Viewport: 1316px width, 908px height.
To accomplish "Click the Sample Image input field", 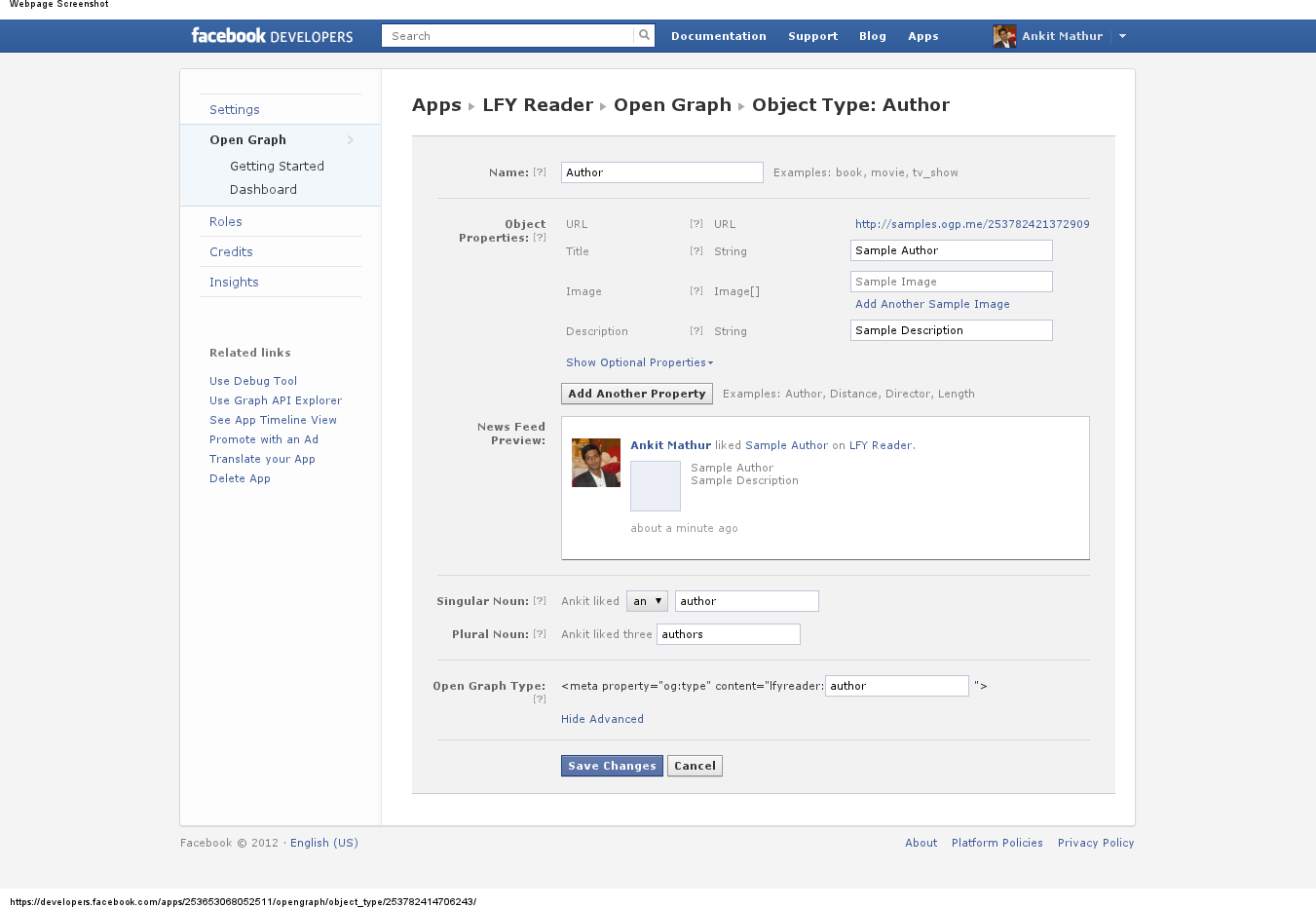I will click(x=951, y=282).
